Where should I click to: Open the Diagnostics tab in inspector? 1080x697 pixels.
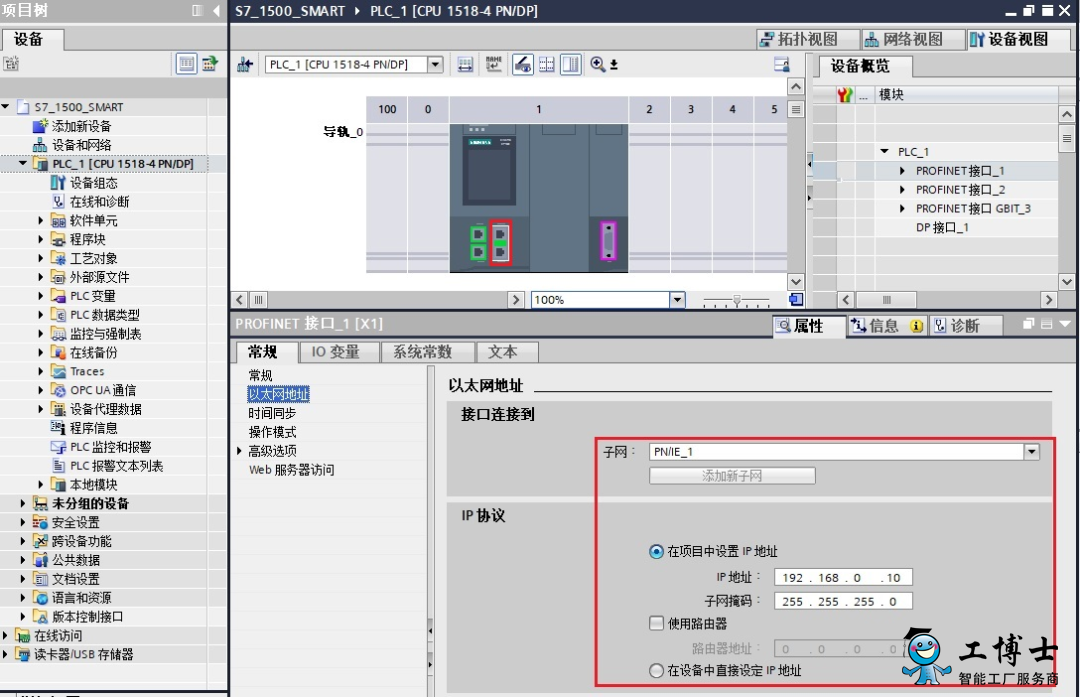coord(966,326)
